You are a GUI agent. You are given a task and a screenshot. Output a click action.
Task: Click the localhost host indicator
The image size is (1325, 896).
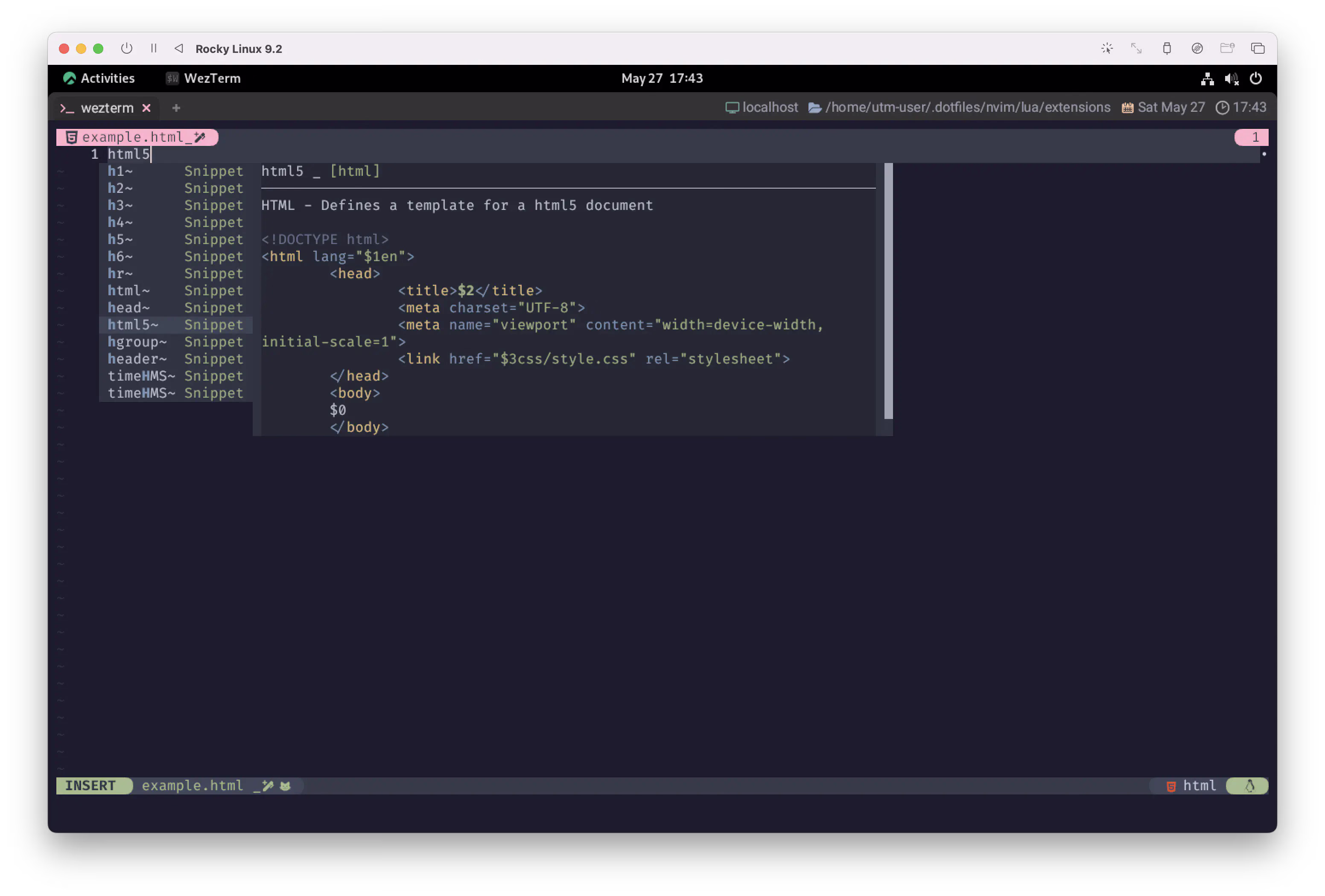[x=762, y=107]
